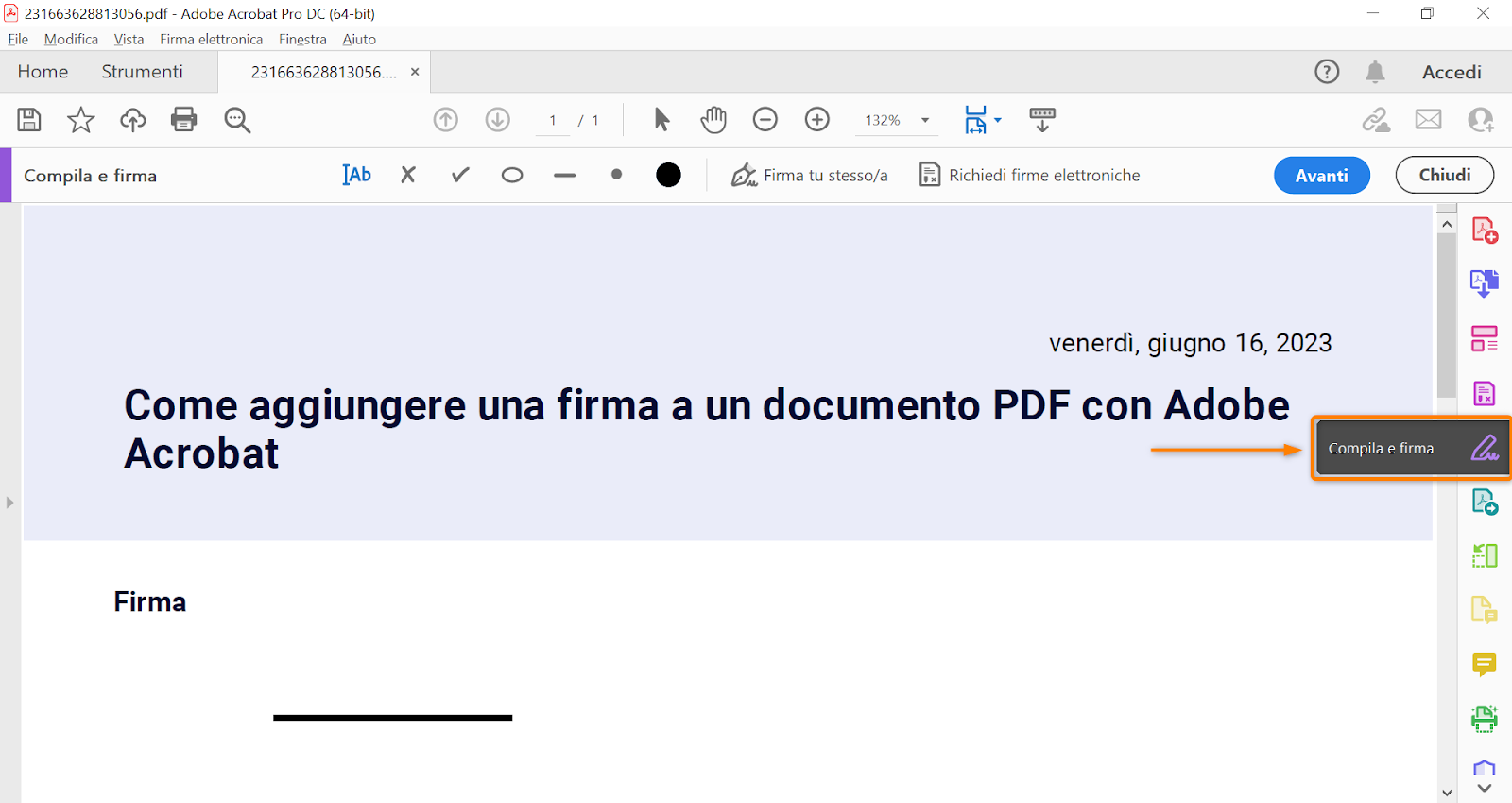Switch to the Strumenti tab
Viewport: 1512px width, 803px height.
[x=143, y=72]
